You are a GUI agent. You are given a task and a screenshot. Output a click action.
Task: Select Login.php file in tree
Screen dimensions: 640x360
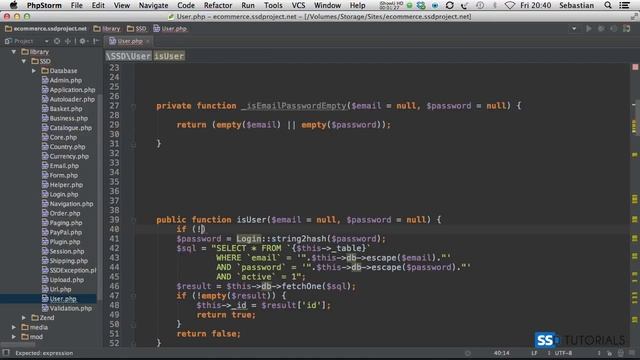[x=60, y=194]
